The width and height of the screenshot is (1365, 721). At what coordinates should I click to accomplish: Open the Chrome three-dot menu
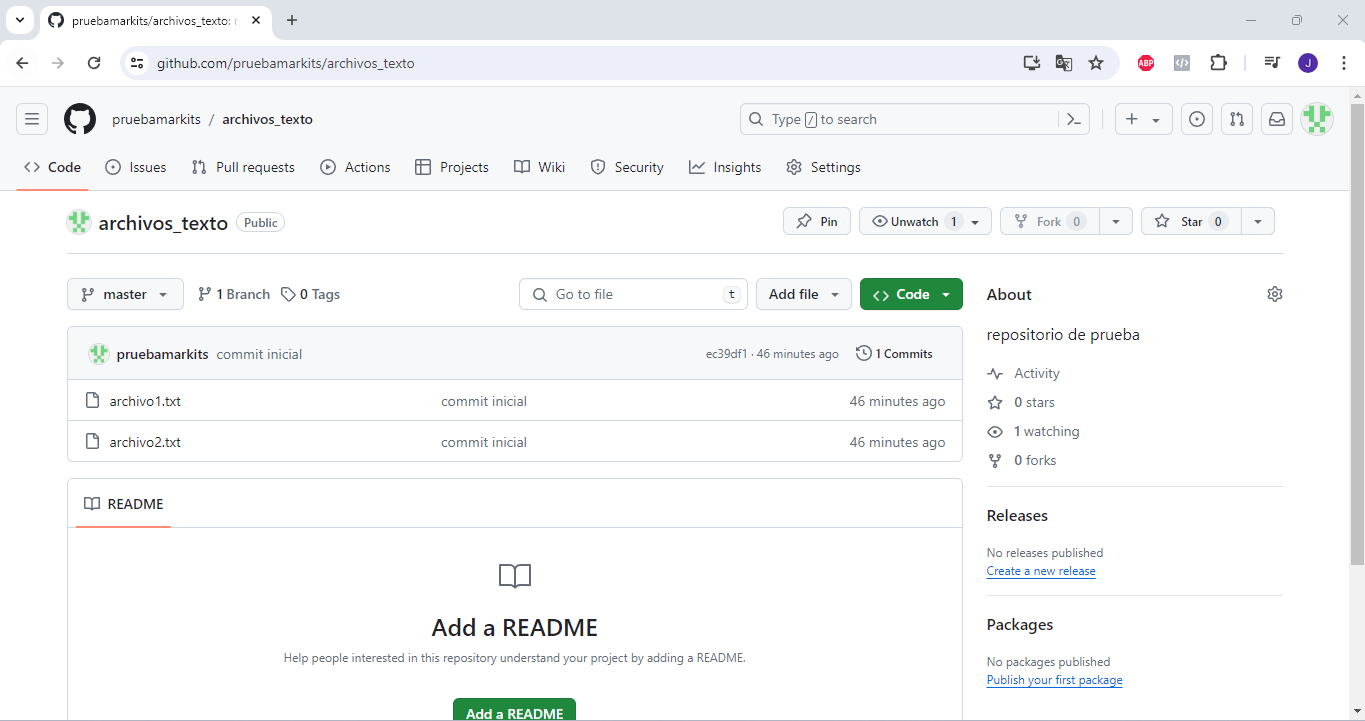tap(1344, 63)
